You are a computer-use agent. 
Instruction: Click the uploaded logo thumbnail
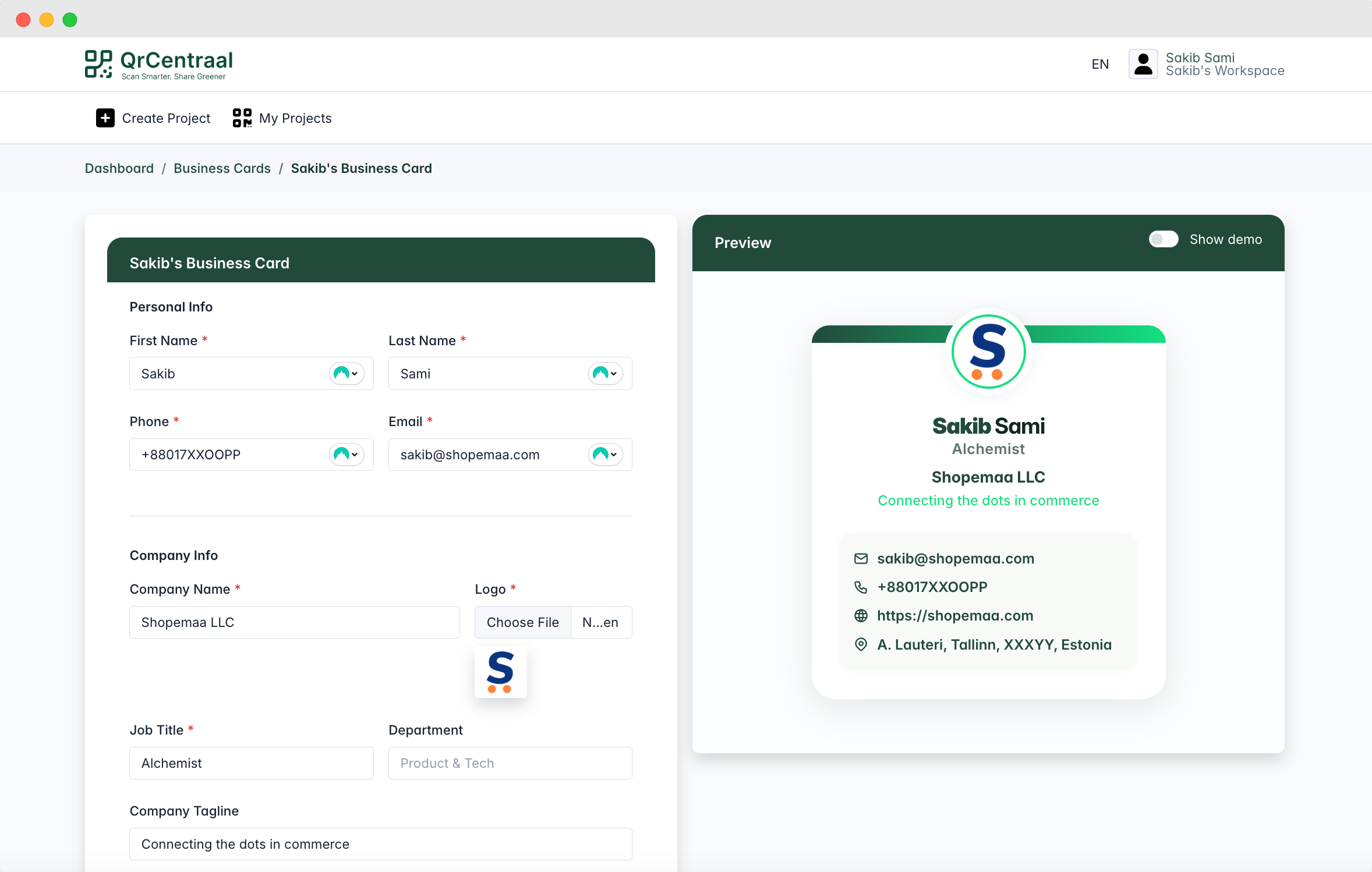pos(500,672)
